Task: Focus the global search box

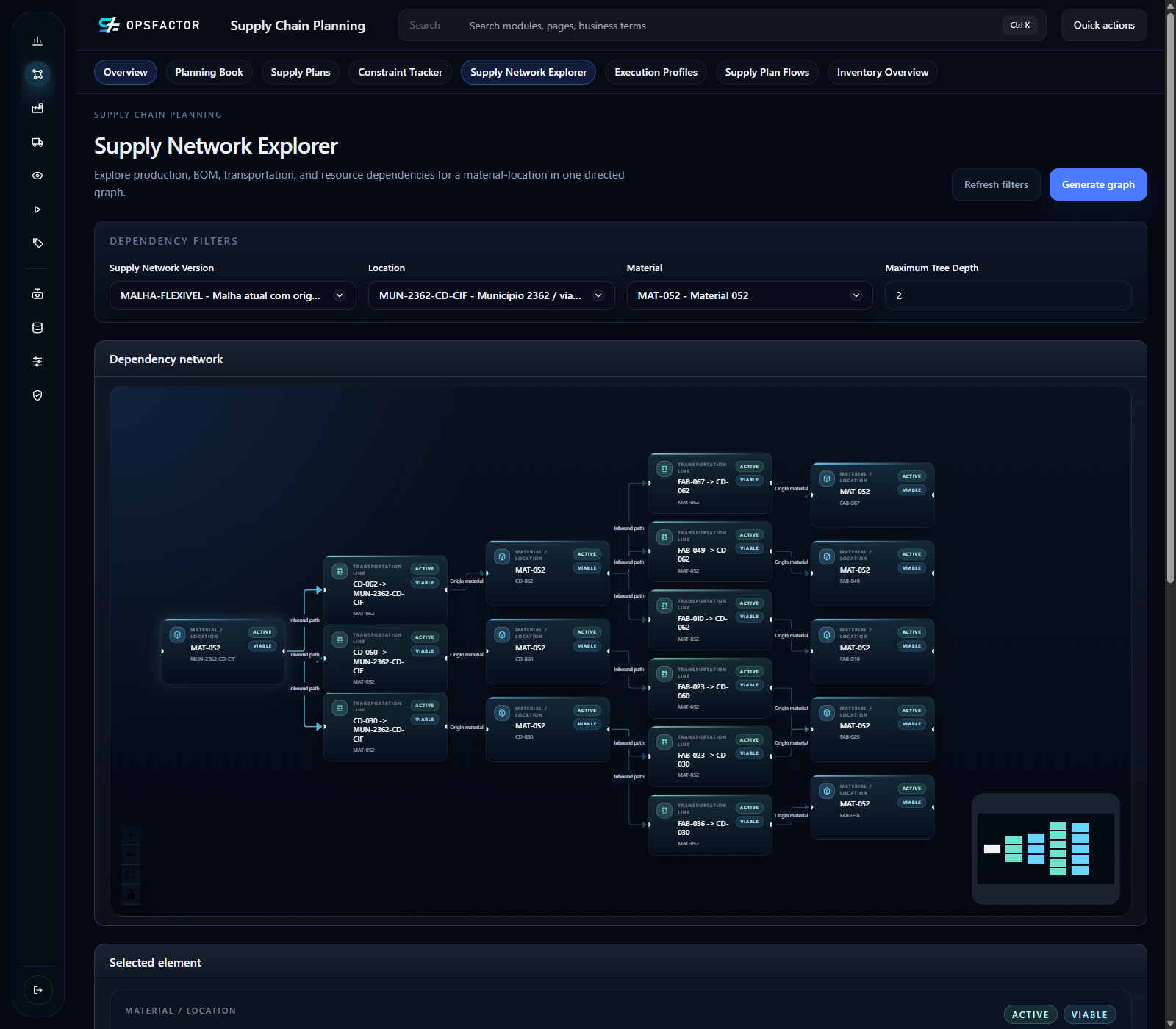Action: (x=722, y=25)
